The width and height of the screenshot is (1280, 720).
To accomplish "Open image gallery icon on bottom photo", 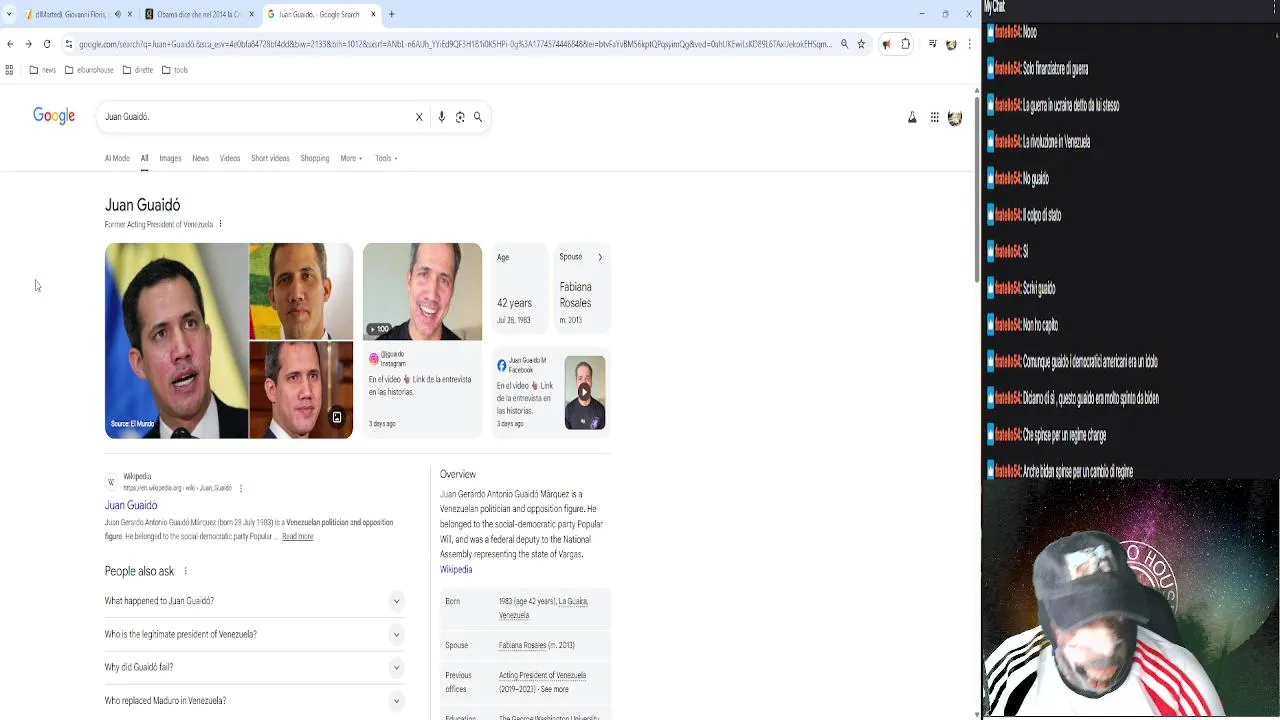I will (x=337, y=418).
